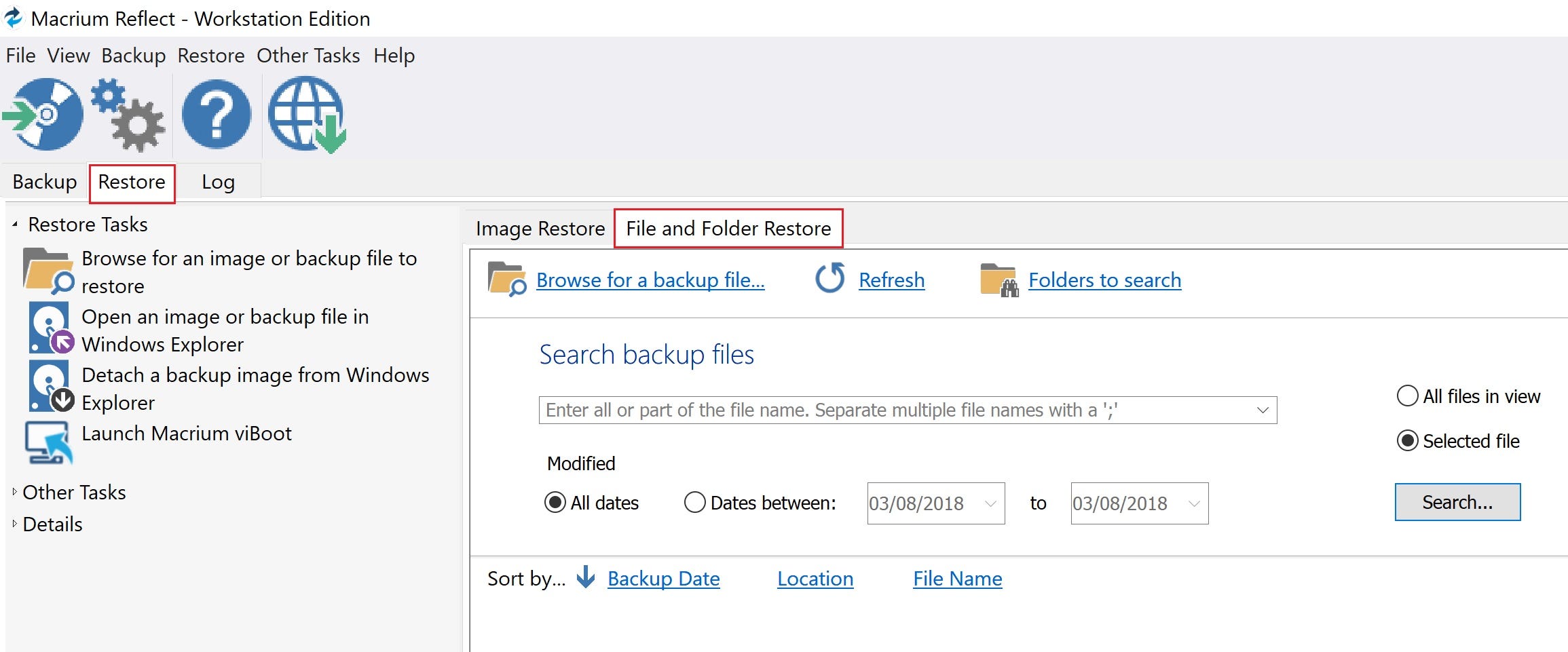Collapse the Restore Tasks section
The height and width of the screenshot is (652, 1568).
15,224
